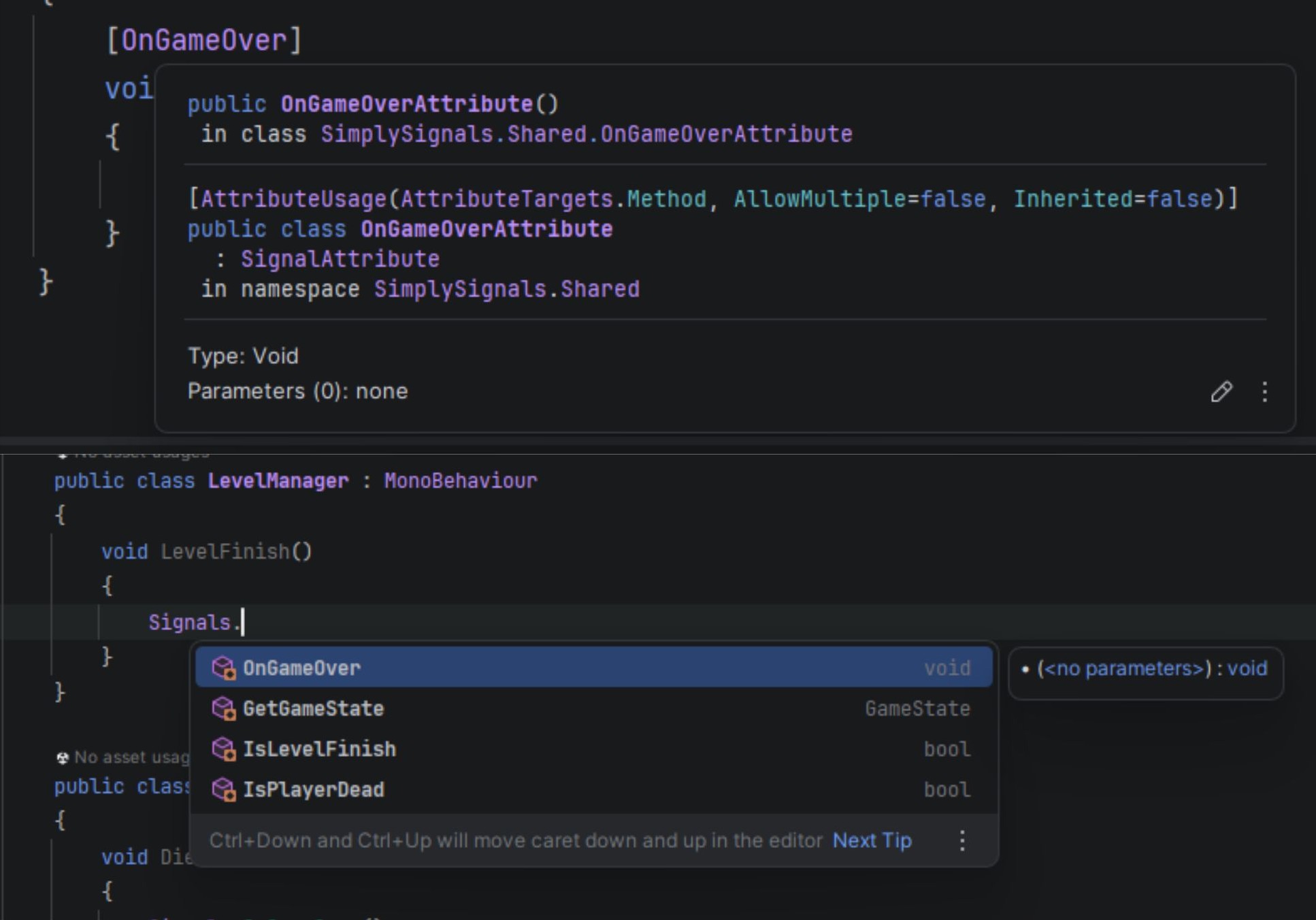Click 'Type: Void' text in popup

coord(243,356)
